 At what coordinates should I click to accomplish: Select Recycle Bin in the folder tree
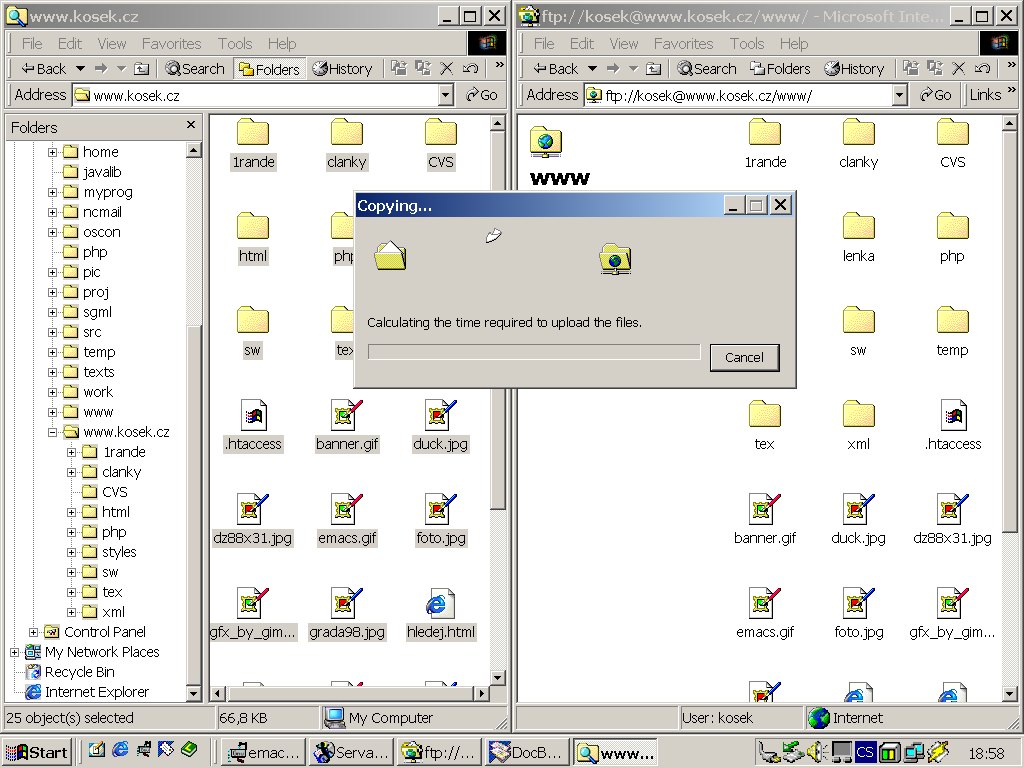[79, 672]
